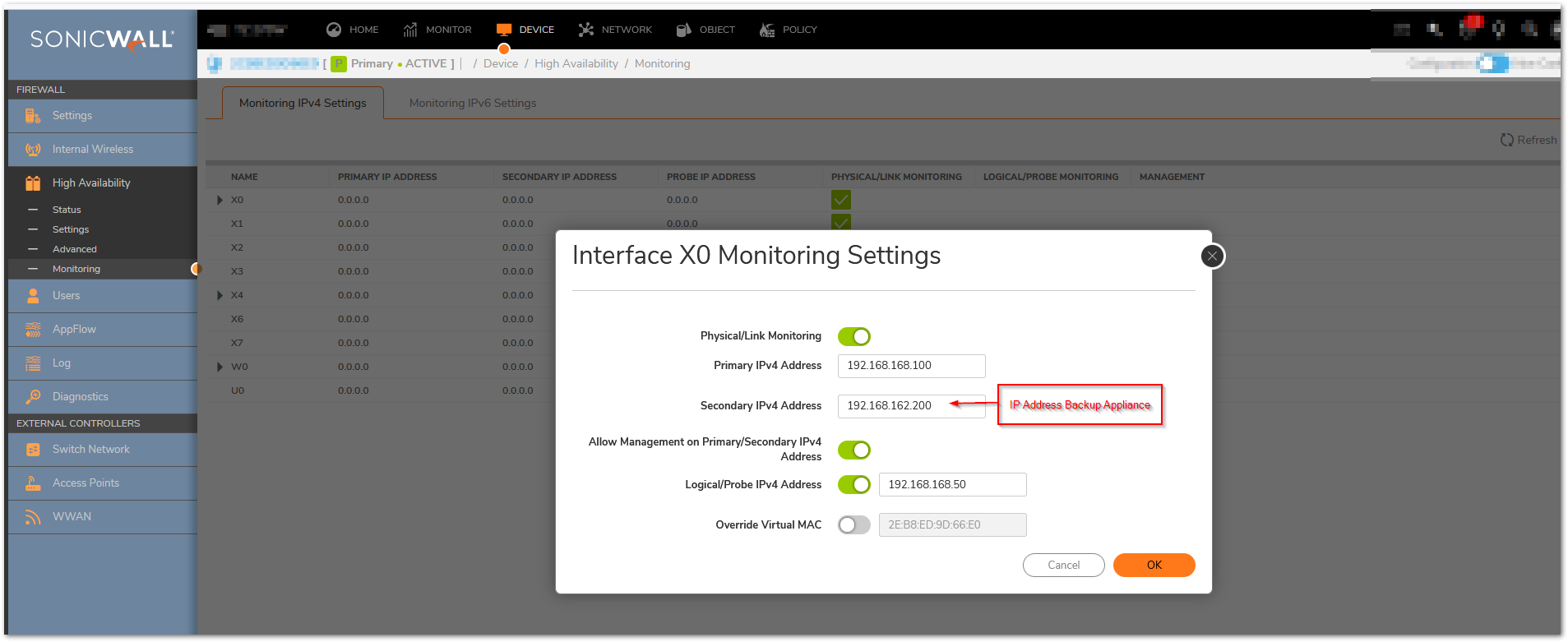Screen dimensions: 1568x642
Task: Click PRIMARY IP ADDRESS column header
Action: (x=387, y=177)
